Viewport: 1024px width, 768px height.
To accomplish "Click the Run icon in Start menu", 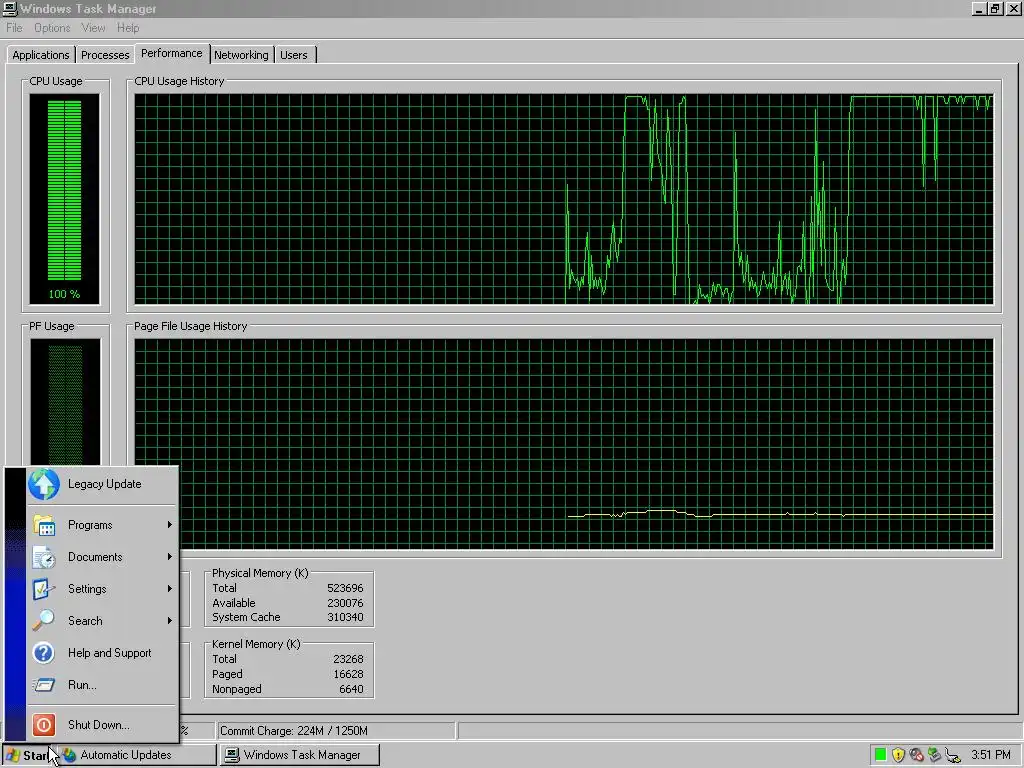I will click(44, 684).
